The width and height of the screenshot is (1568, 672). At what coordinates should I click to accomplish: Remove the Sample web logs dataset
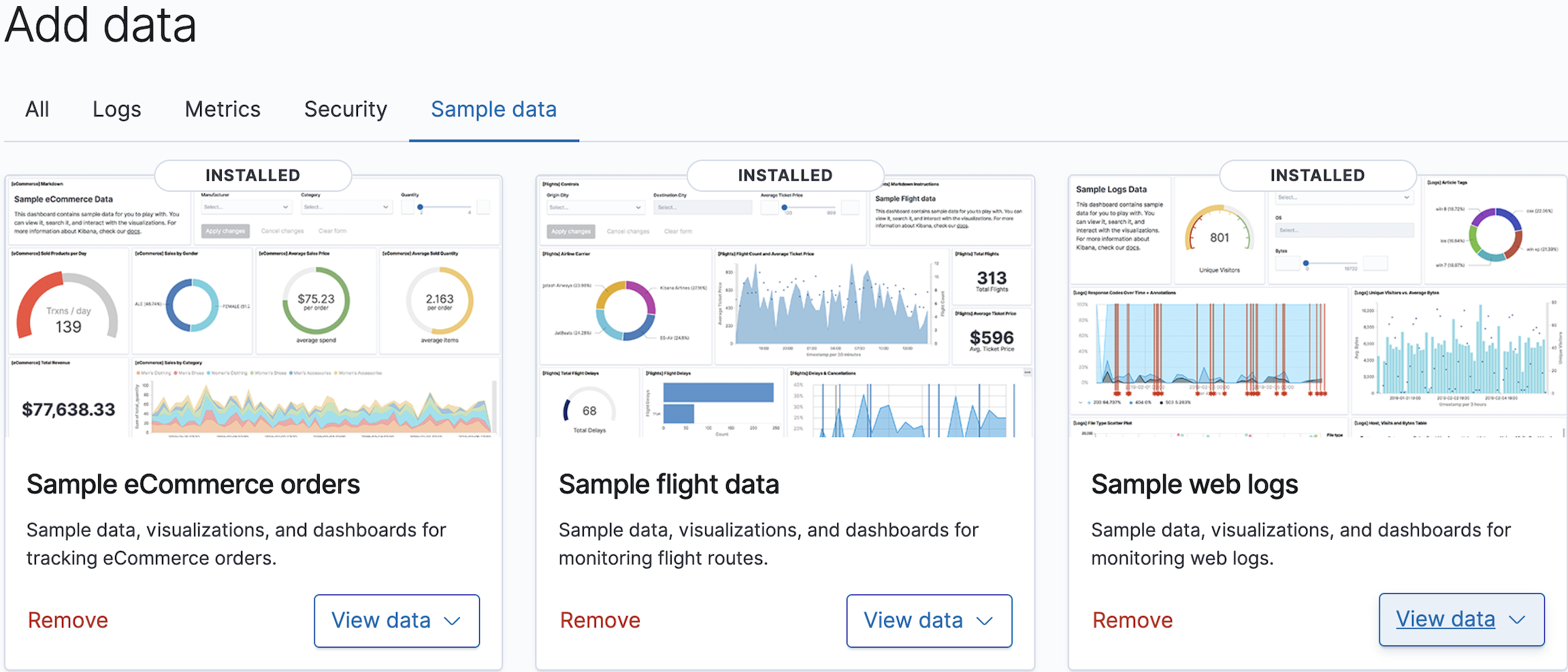click(1132, 620)
